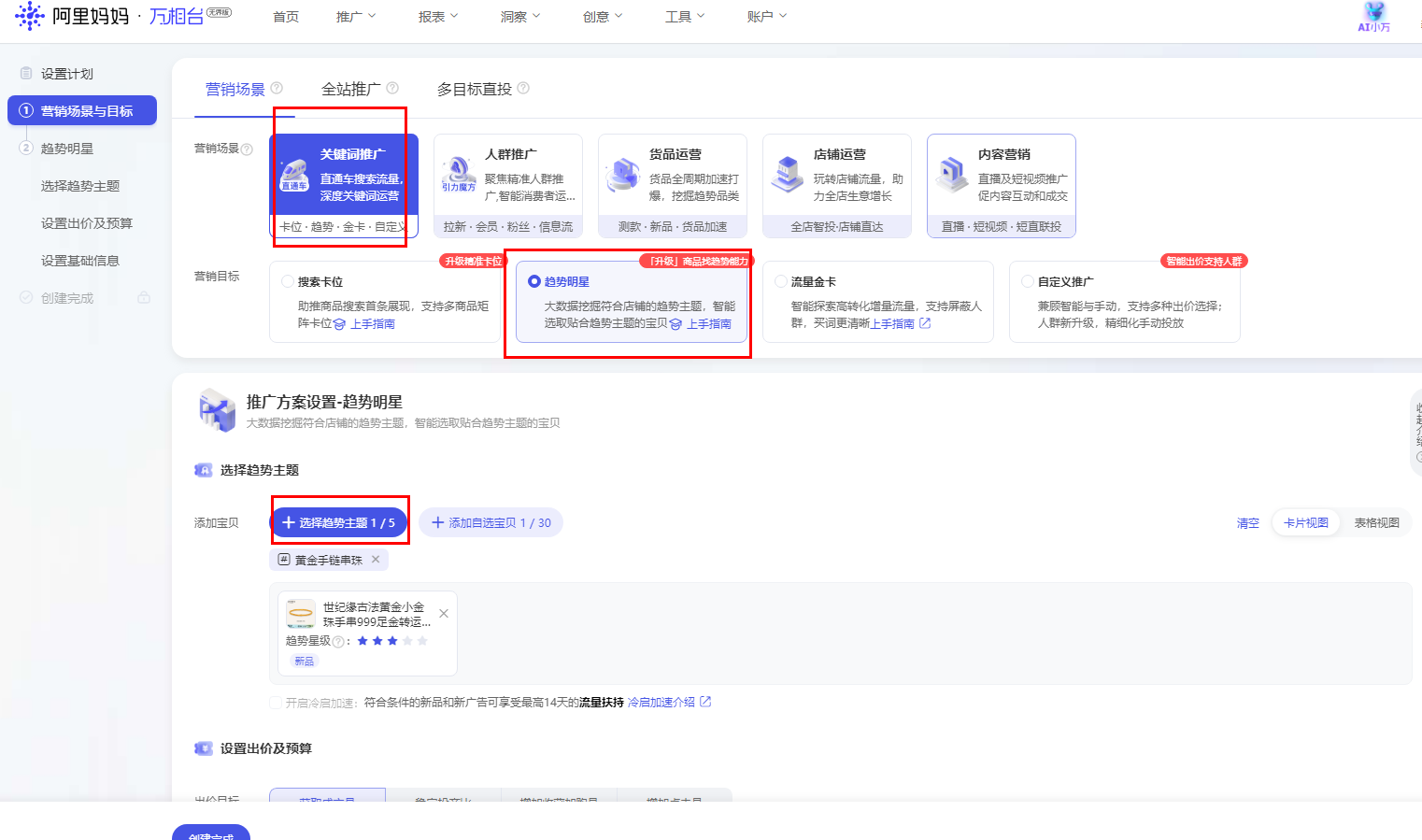Expand the 推广 menu dropdown
This screenshot has height=840, width=1422.
point(356,17)
